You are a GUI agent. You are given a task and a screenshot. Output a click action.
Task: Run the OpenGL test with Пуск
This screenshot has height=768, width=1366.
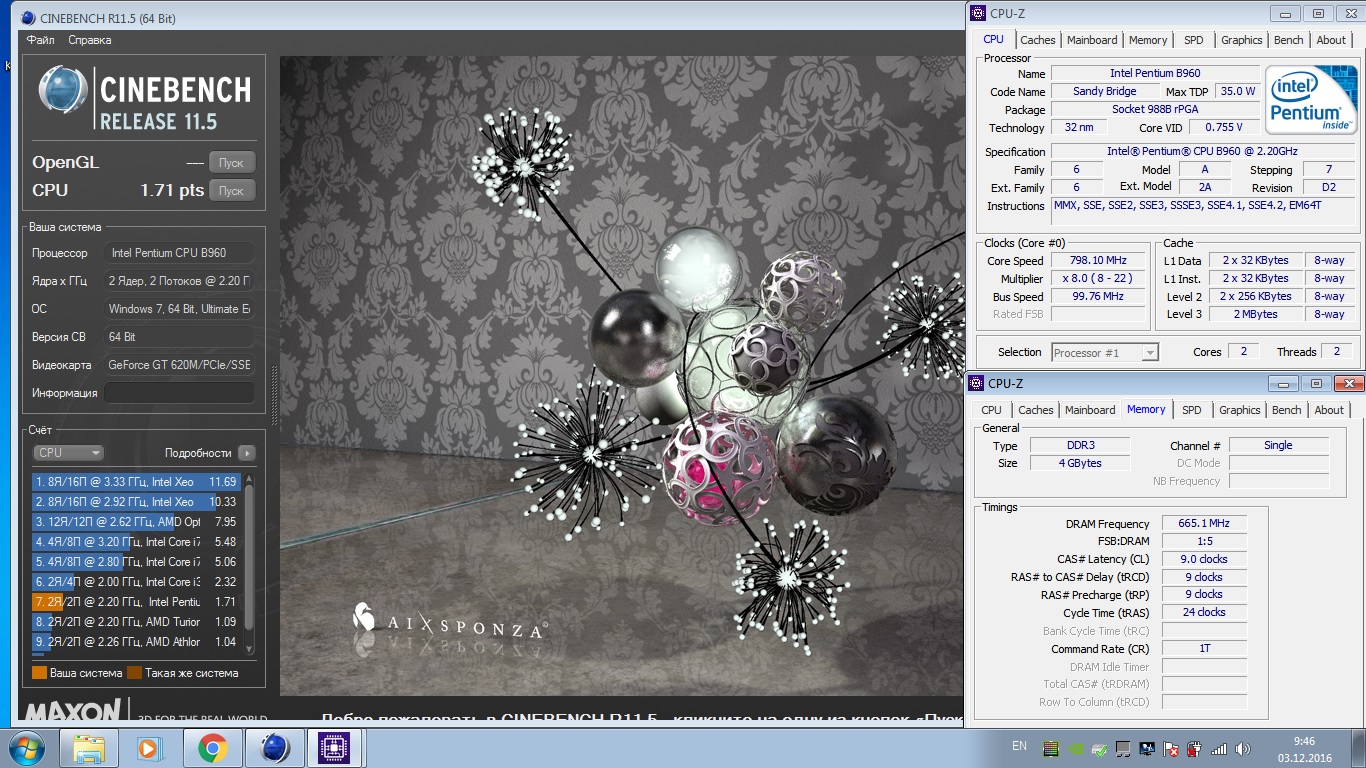point(231,162)
